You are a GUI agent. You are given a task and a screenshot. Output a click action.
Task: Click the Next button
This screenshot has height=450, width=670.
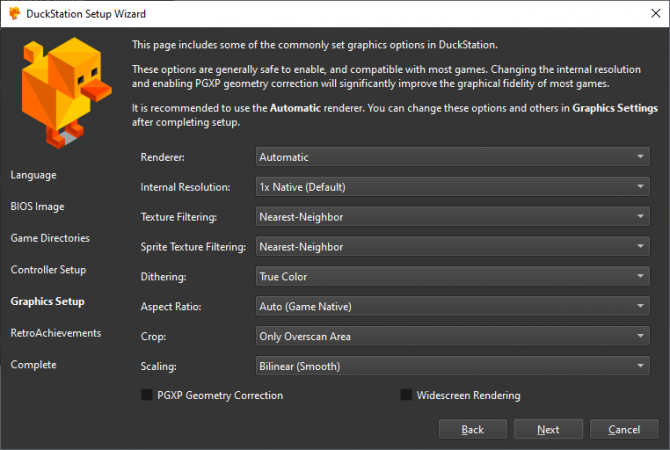547,429
